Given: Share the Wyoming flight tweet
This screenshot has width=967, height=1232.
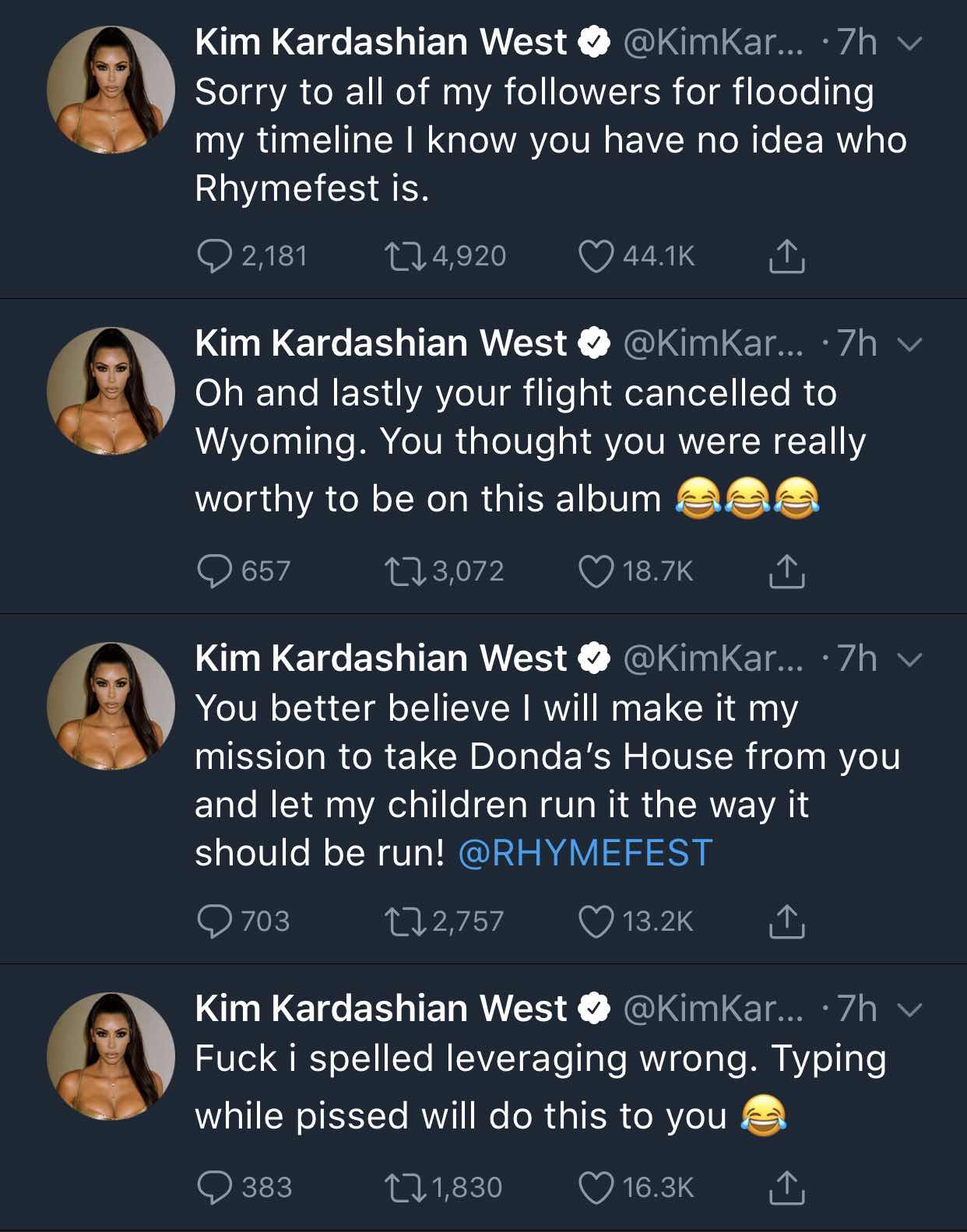Looking at the screenshot, I should click(x=786, y=571).
